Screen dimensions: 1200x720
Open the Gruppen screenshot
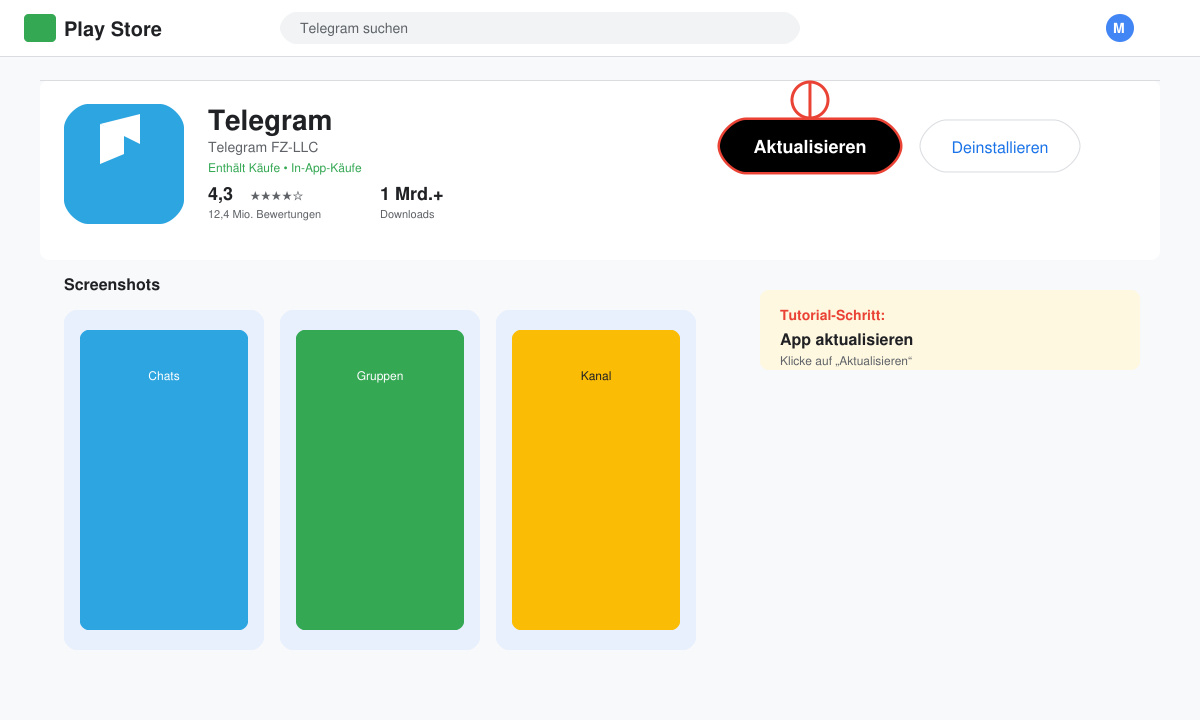380,480
